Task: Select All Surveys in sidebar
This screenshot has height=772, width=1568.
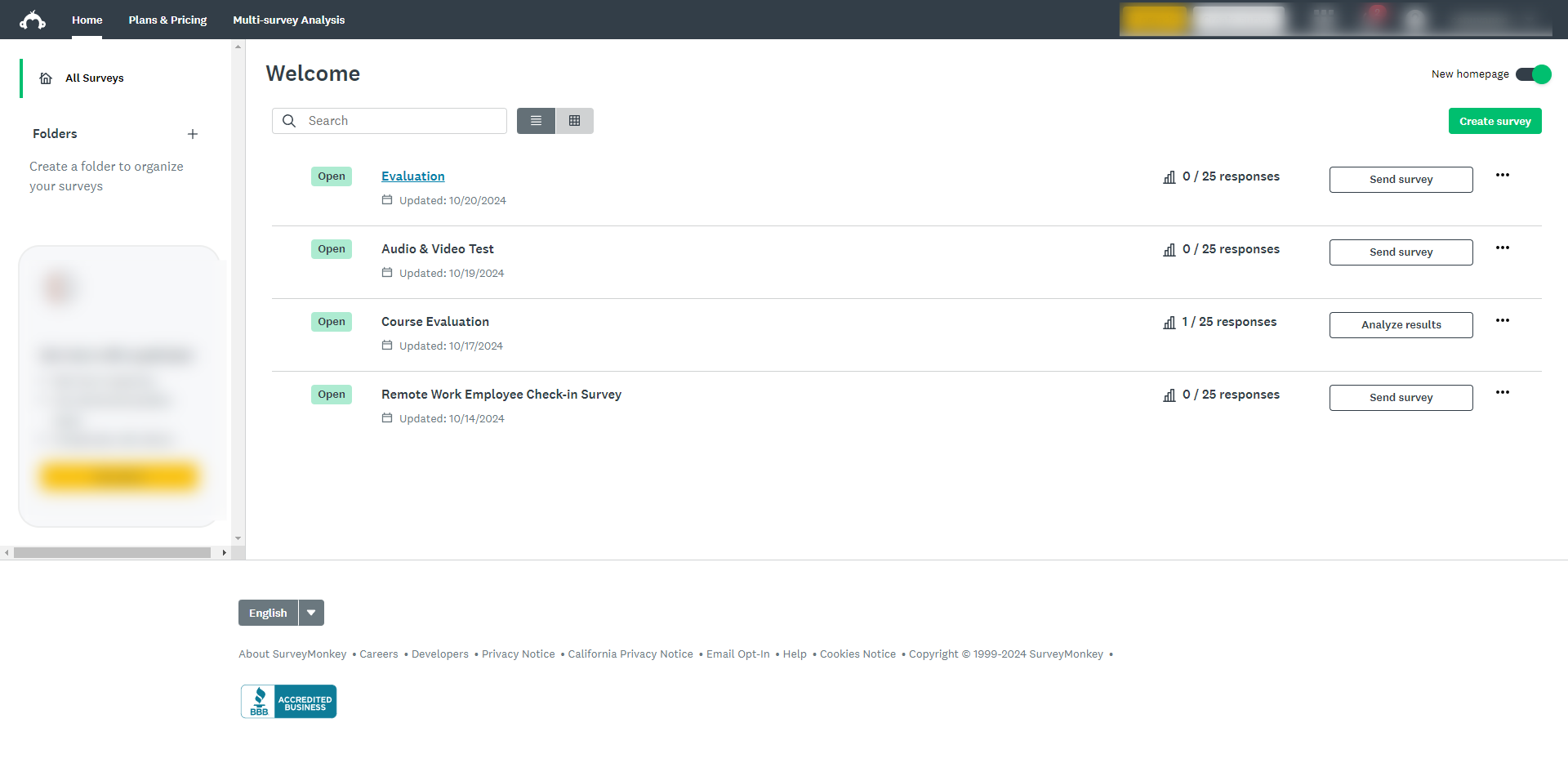Action: tap(95, 78)
